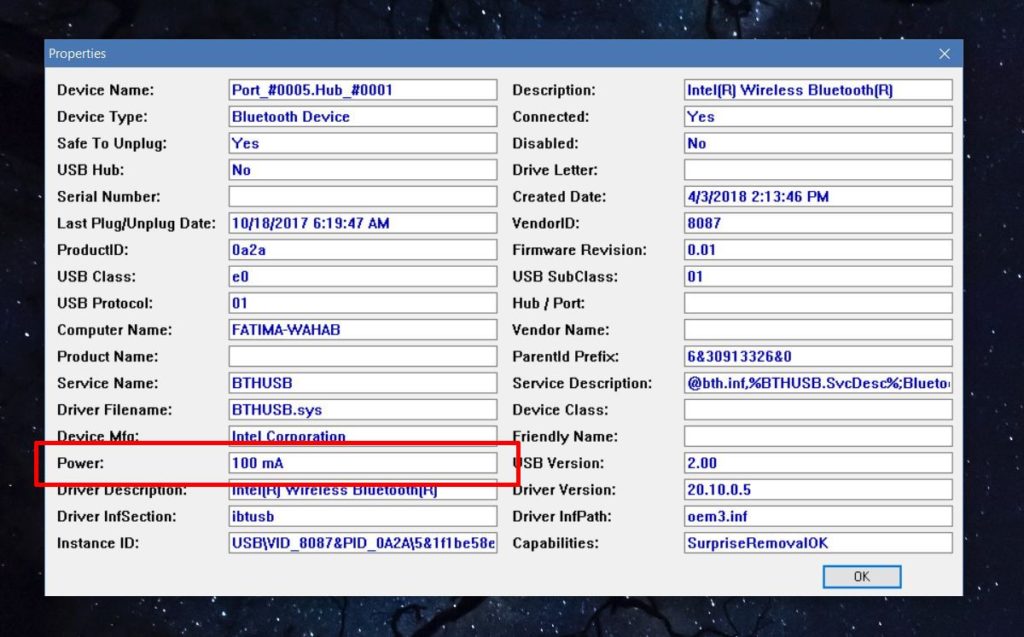The image size is (1024, 637).
Task: Select the Service Name field showing BTHUSB
Action: (x=360, y=383)
